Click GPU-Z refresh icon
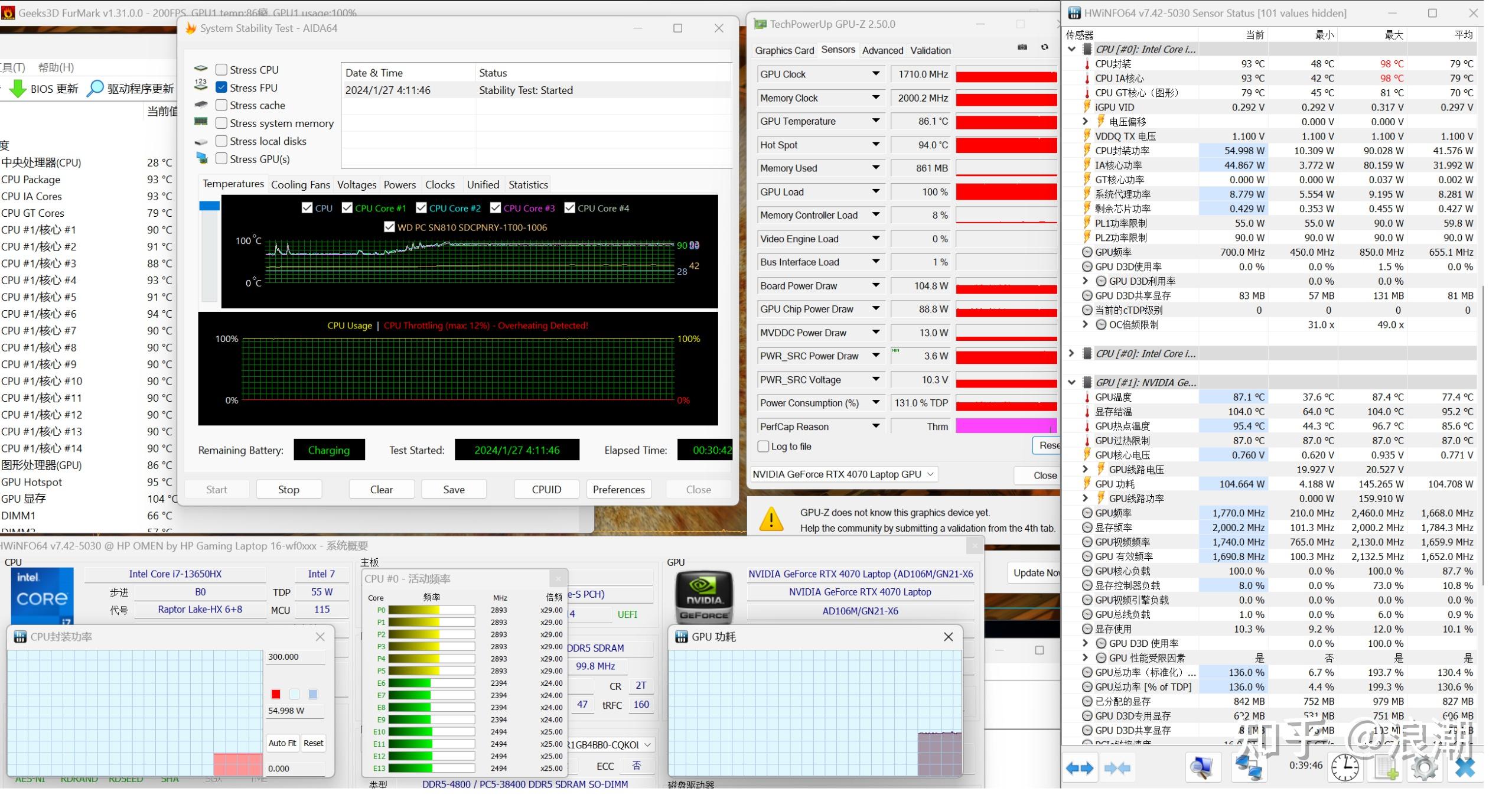This screenshot has width=1512, height=801. 1044,47
